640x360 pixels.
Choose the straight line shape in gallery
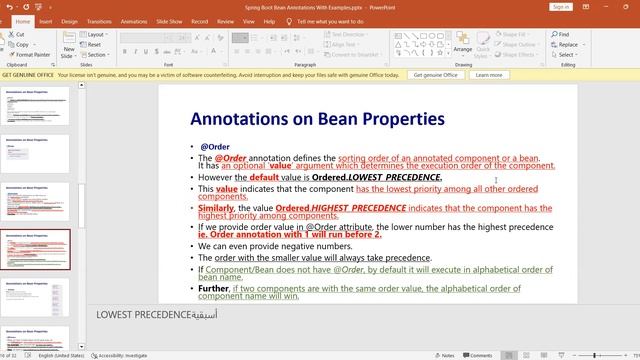click(x=407, y=36)
